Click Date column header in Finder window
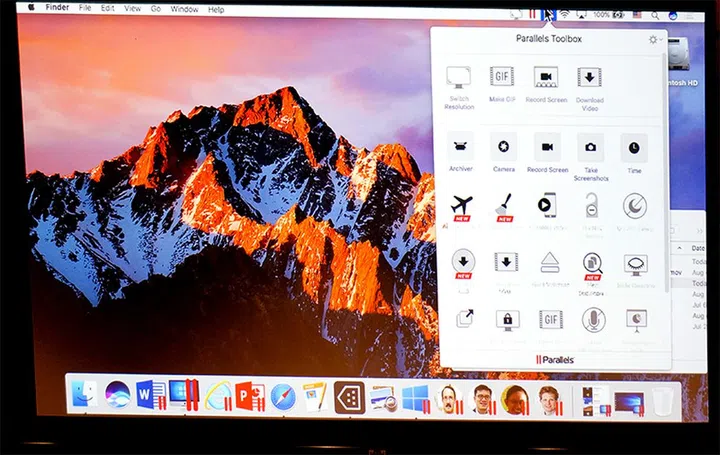Image resolution: width=720 pixels, height=455 pixels. click(x=698, y=248)
